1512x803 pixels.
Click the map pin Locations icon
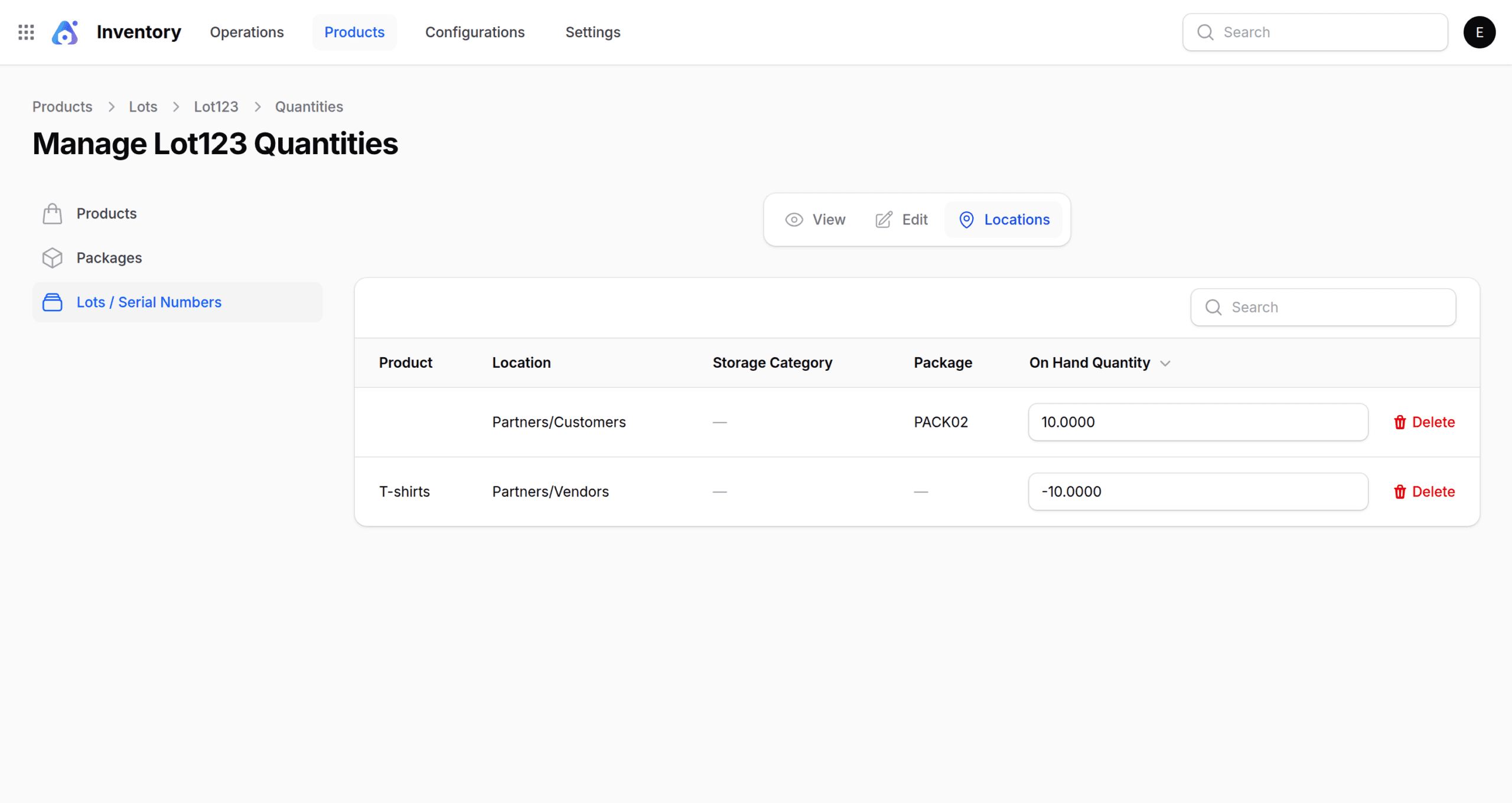(966, 220)
